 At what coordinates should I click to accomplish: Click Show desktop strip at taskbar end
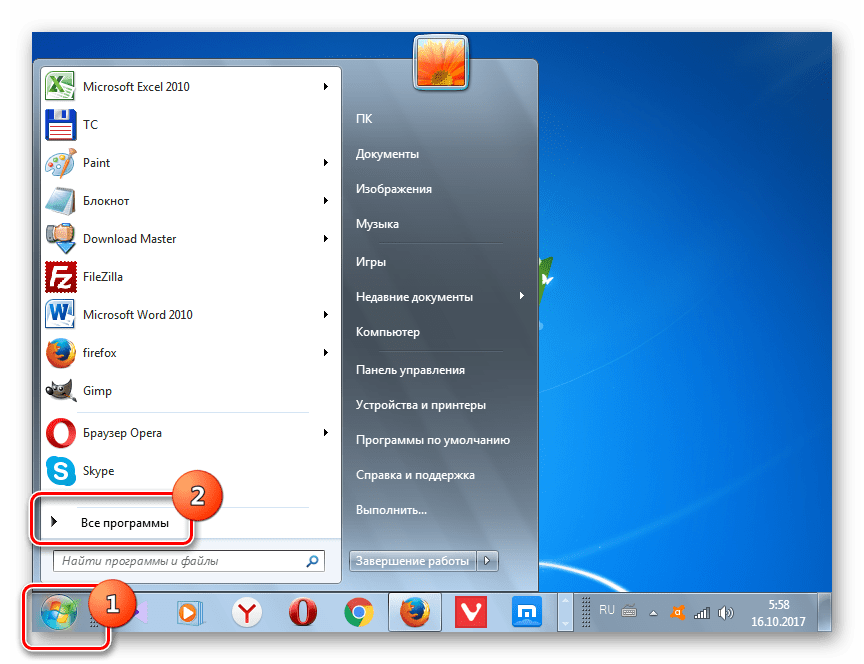(x=824, y=612)
